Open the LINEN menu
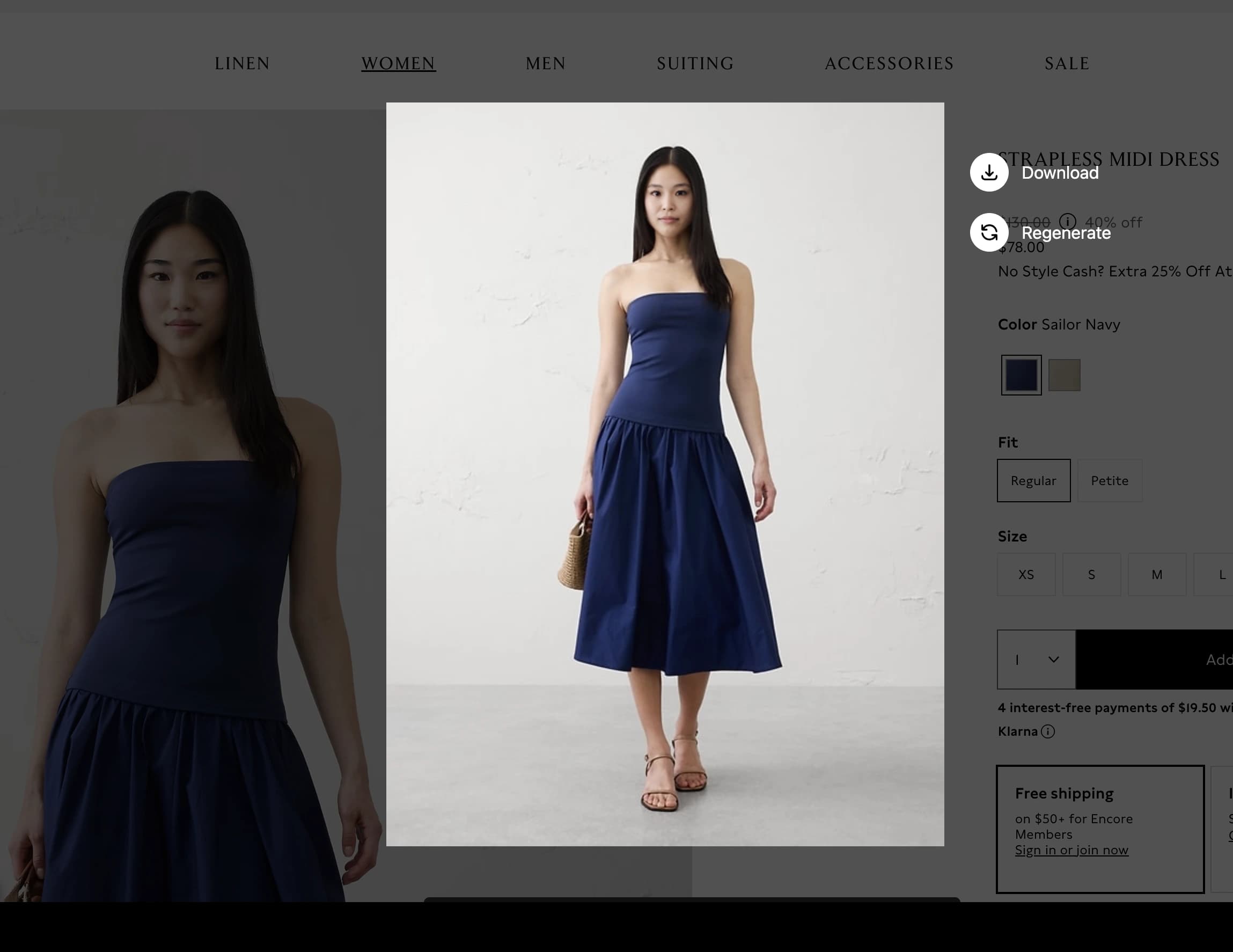 tap(242, 63)
